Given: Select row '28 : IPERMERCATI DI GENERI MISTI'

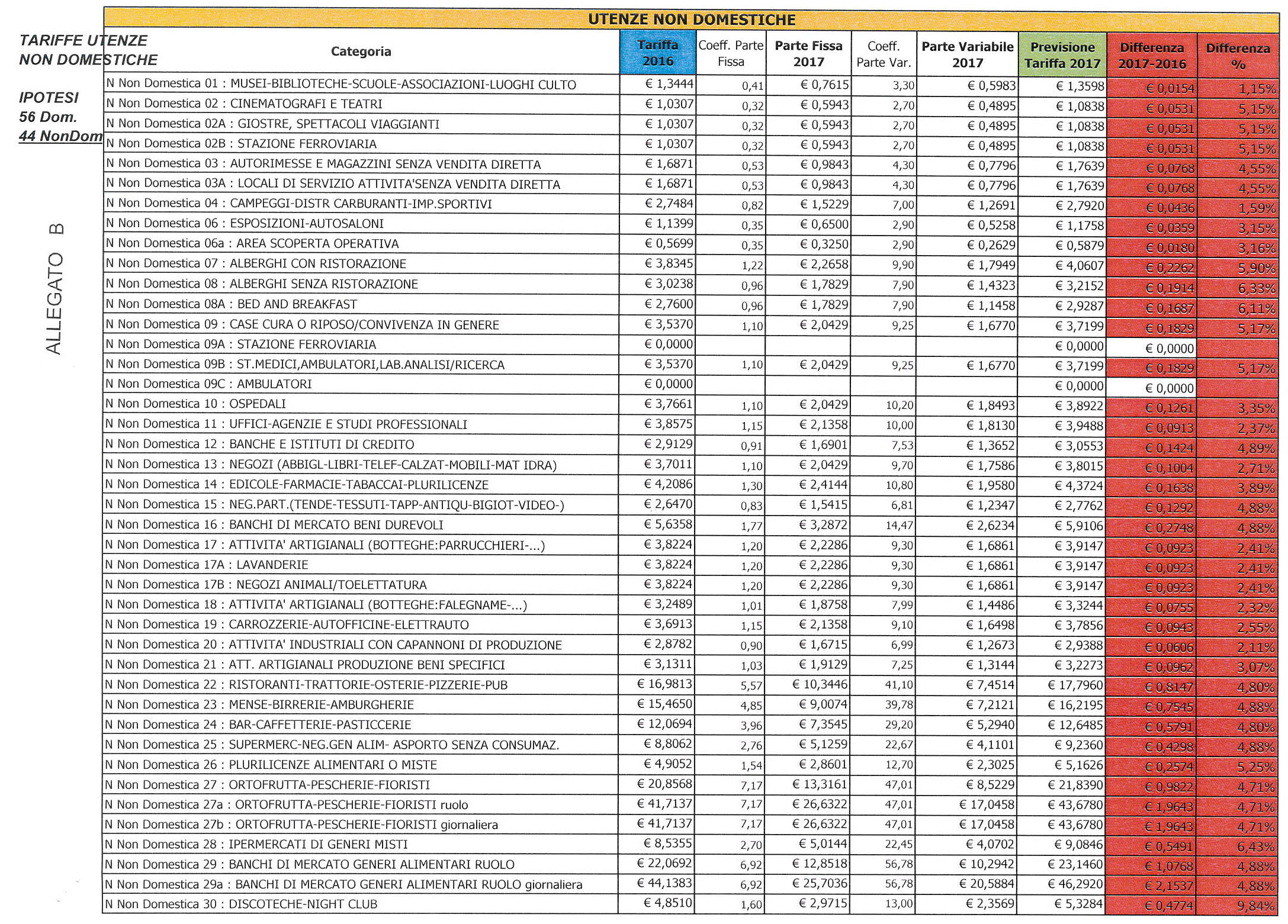Looking at the screenshot, I should tap(690, 845).
